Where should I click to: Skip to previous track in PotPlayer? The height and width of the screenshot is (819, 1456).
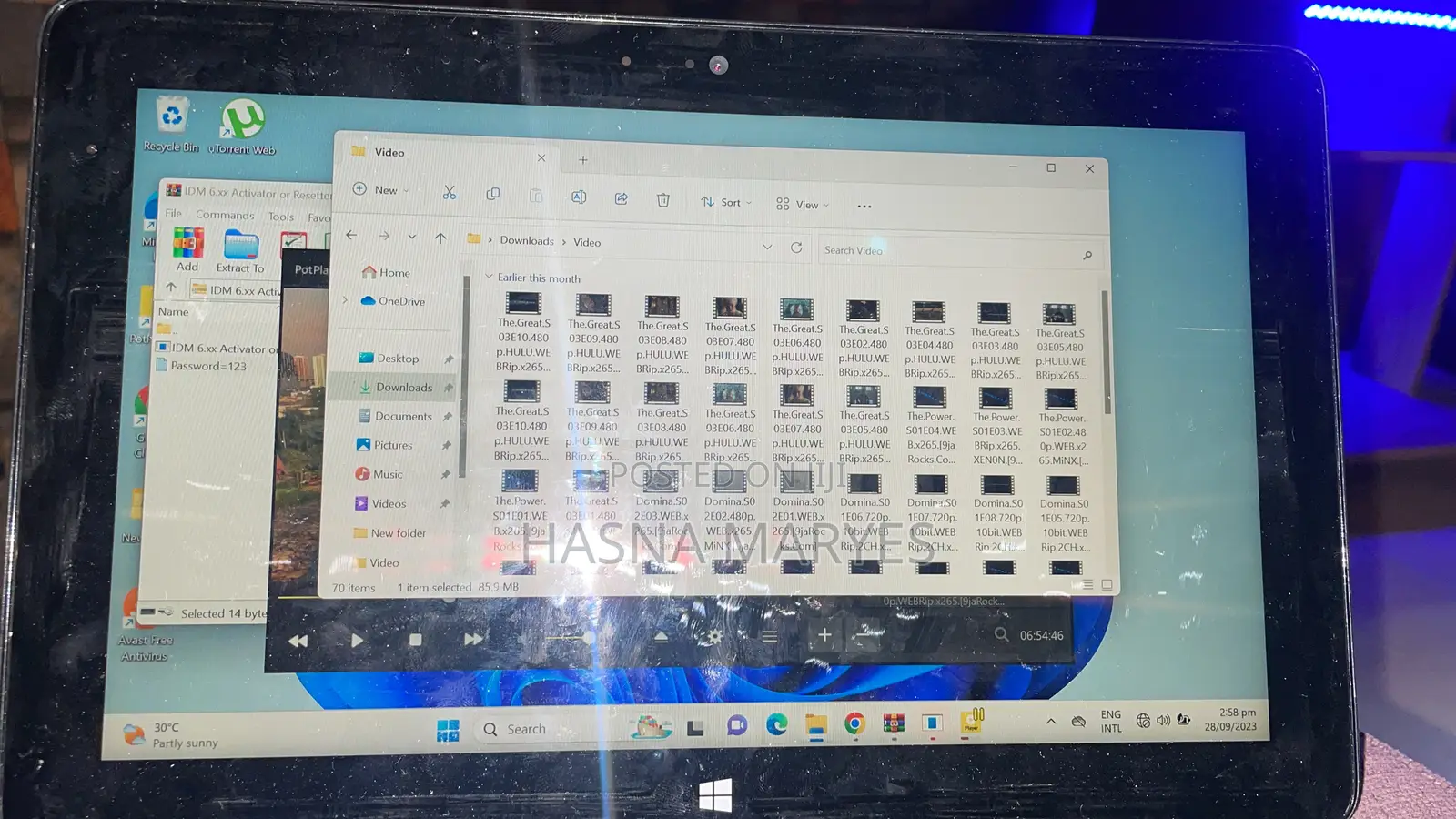[298, 641]
